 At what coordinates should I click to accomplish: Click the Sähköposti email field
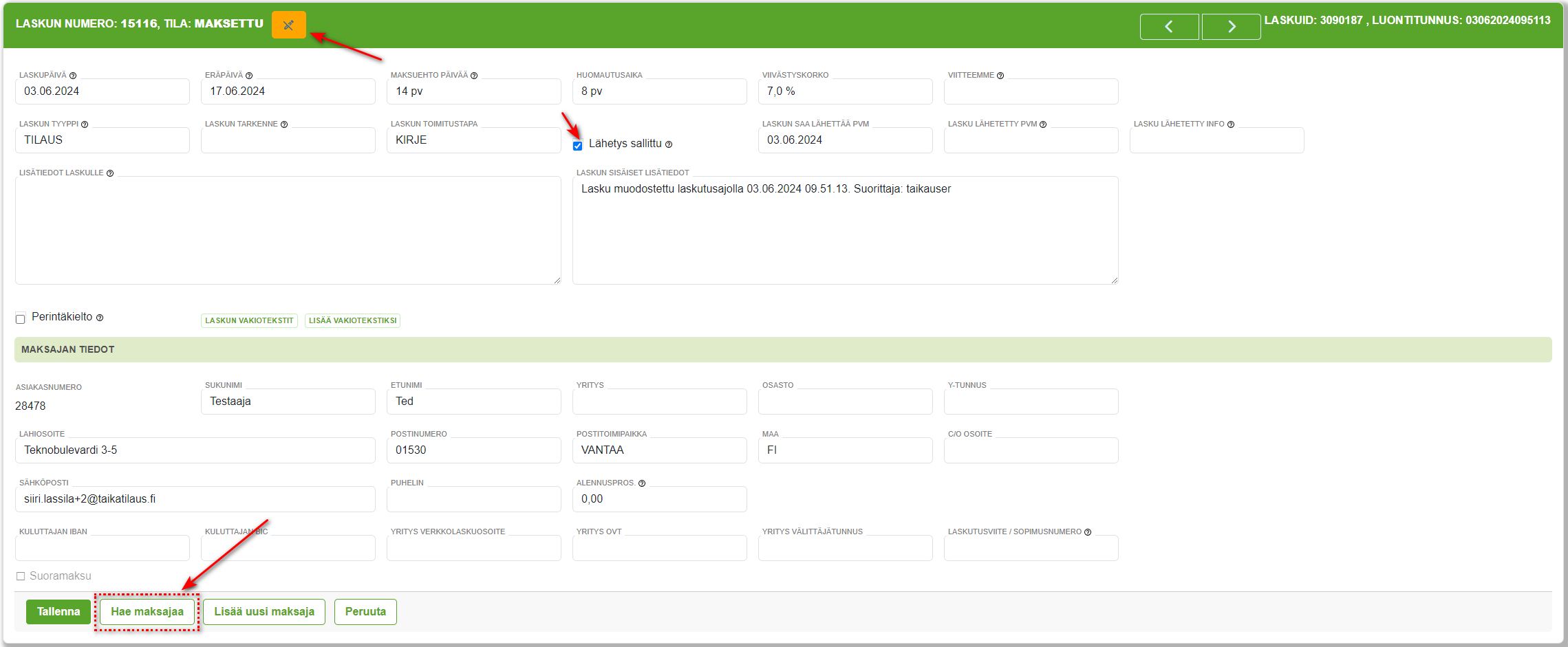click(x=195, y=499)
